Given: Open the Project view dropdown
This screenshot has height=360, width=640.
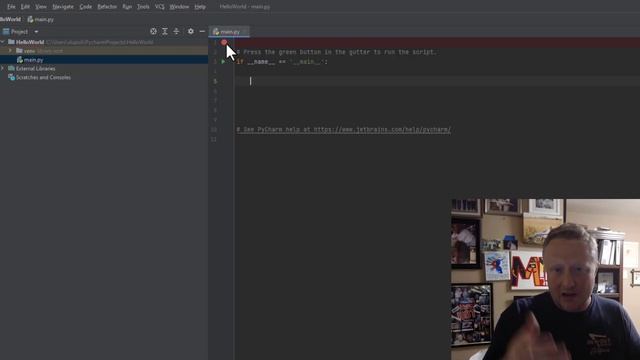Looking at the screenshot, I should pos(36,31).
